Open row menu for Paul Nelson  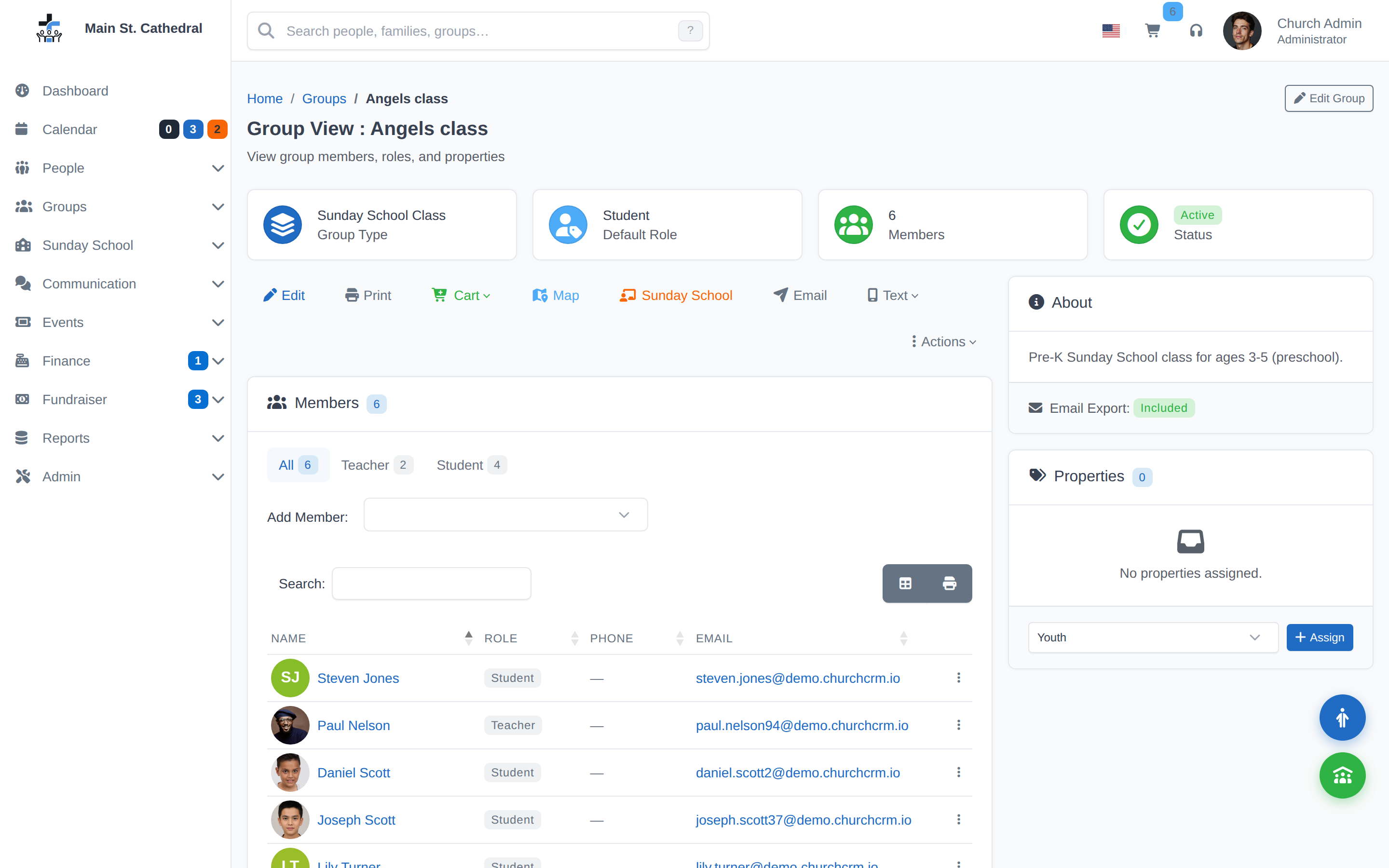958,725
